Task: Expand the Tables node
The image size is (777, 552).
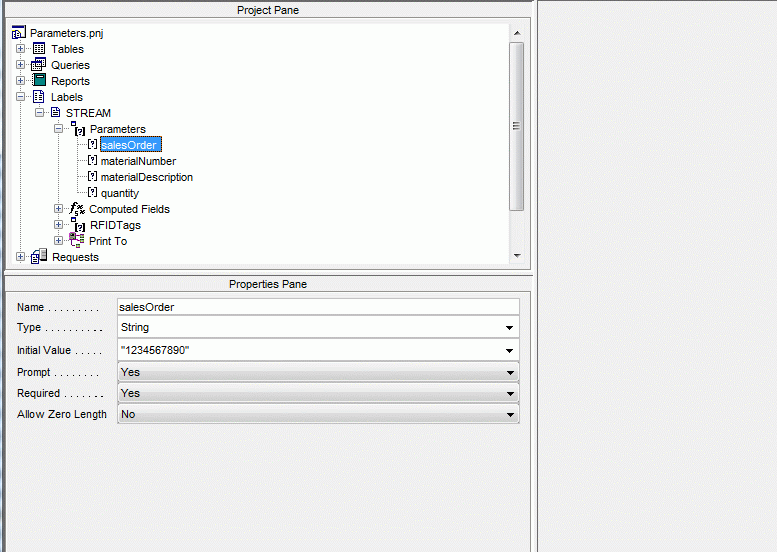Action: 20,49
